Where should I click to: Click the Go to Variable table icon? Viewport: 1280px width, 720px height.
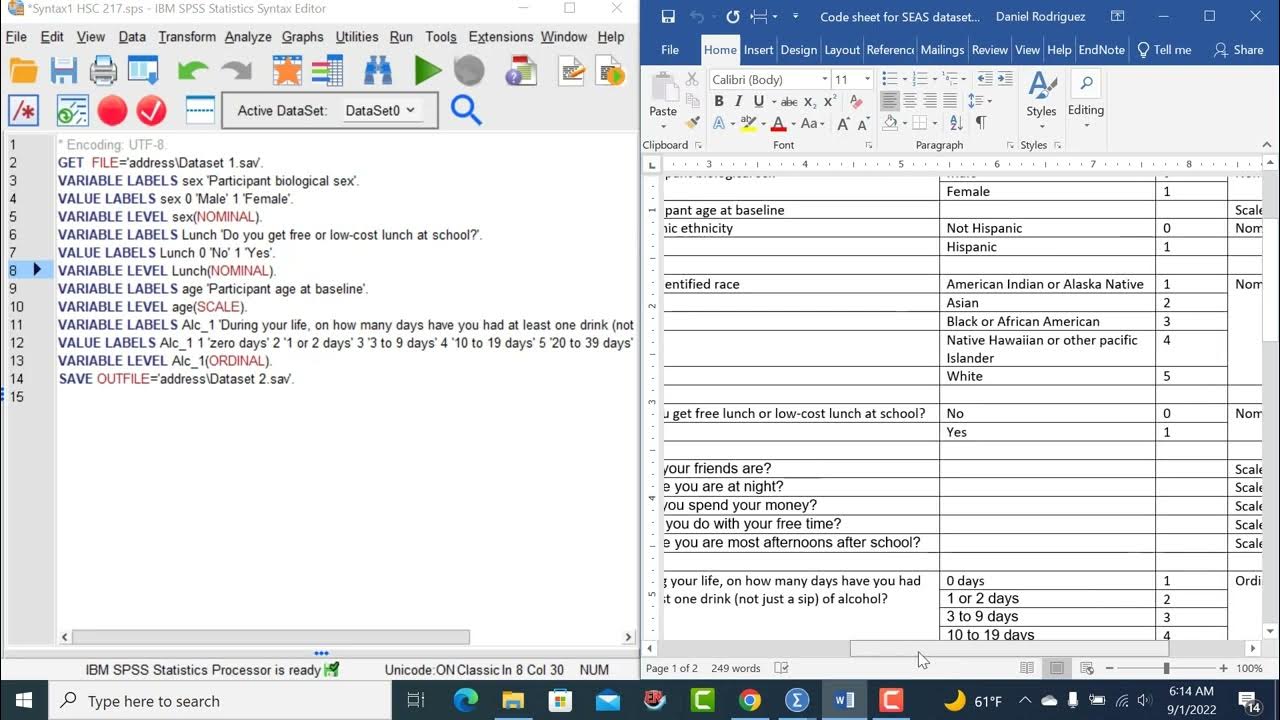(x=327, y=71)
